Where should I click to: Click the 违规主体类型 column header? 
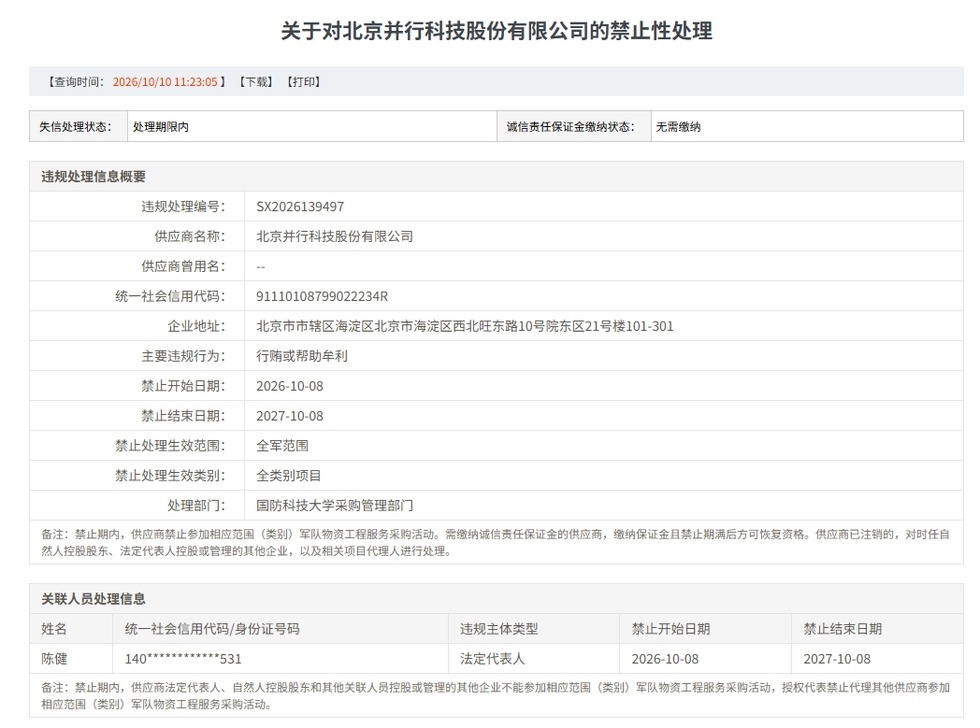point(499,629)
